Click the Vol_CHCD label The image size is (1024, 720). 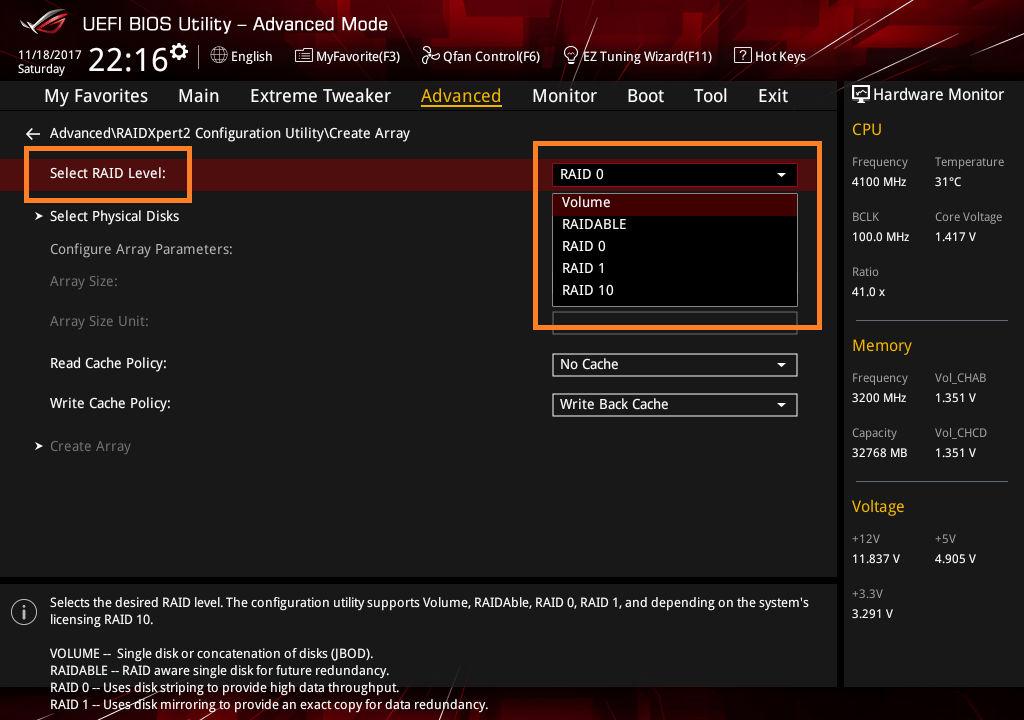pos(961,433)
